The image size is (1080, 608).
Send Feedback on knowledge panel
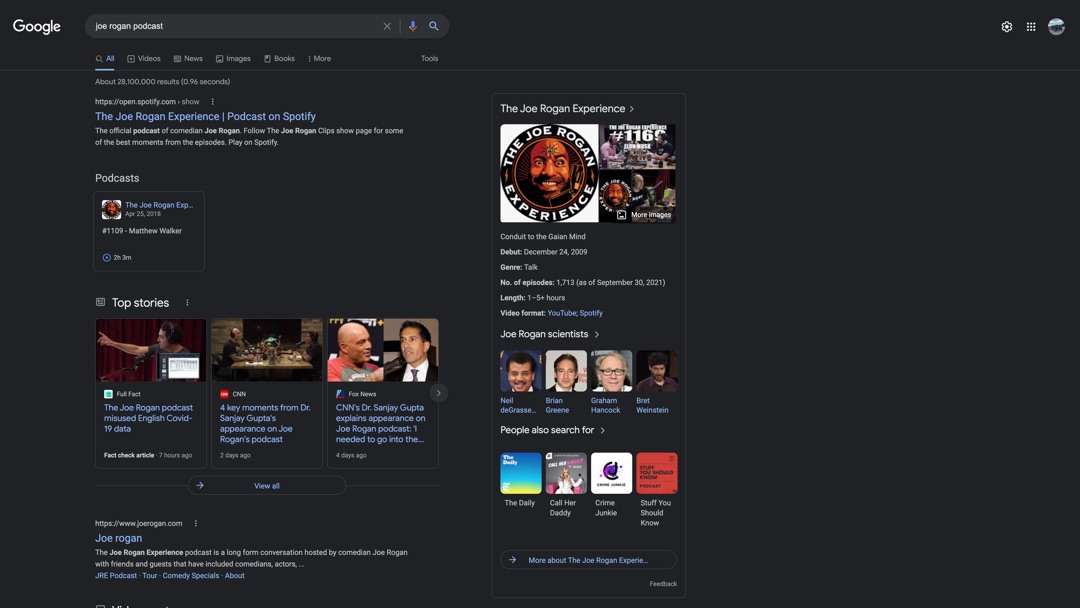click(663, 584)
